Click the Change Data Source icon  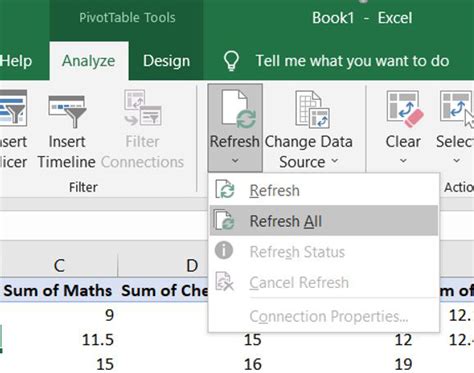[312, 109]
